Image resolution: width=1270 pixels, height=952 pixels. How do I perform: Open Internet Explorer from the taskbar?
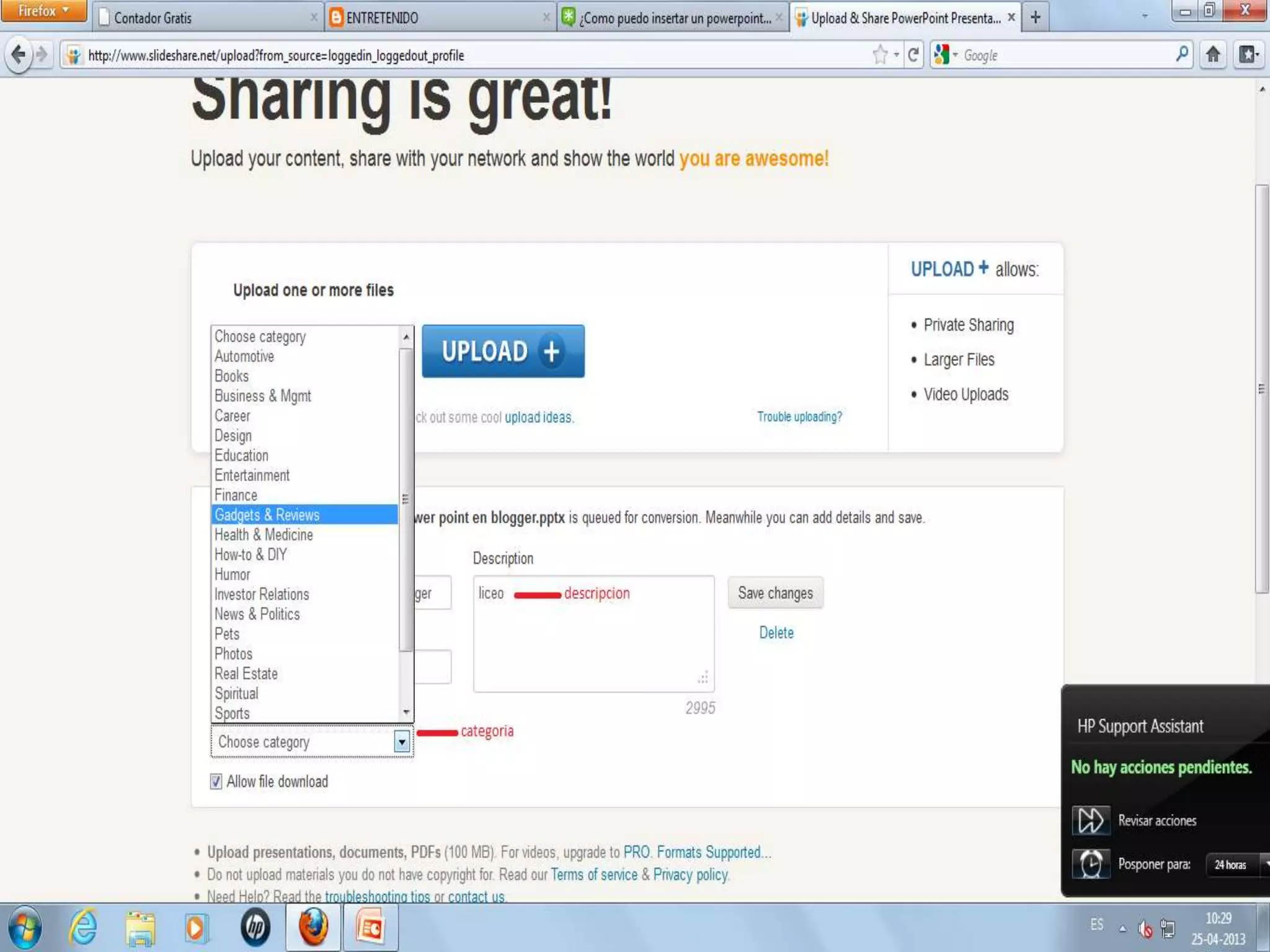coord(83,928)
